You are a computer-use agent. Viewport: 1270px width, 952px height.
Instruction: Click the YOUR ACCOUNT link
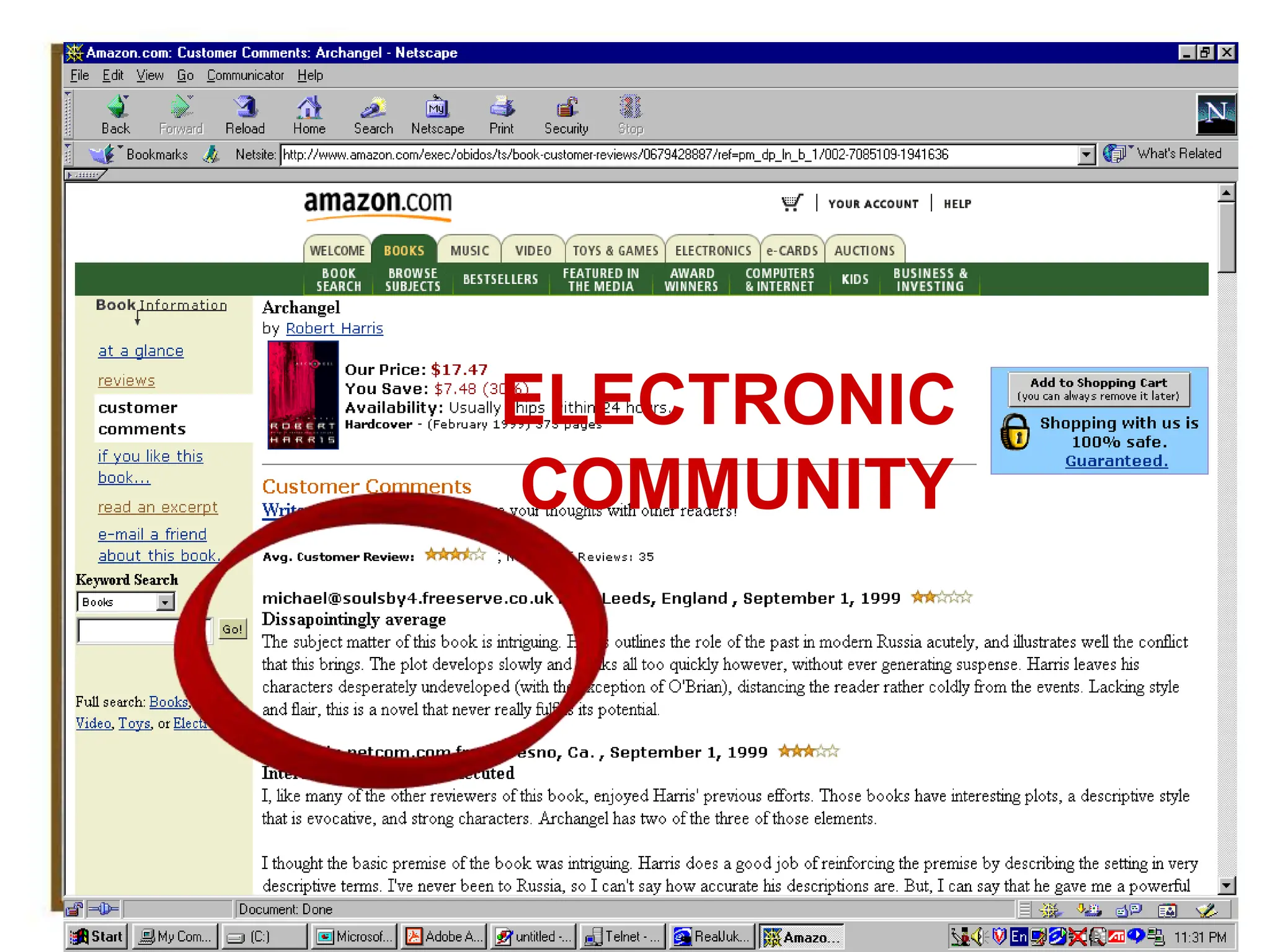click(x=873, y=204)
